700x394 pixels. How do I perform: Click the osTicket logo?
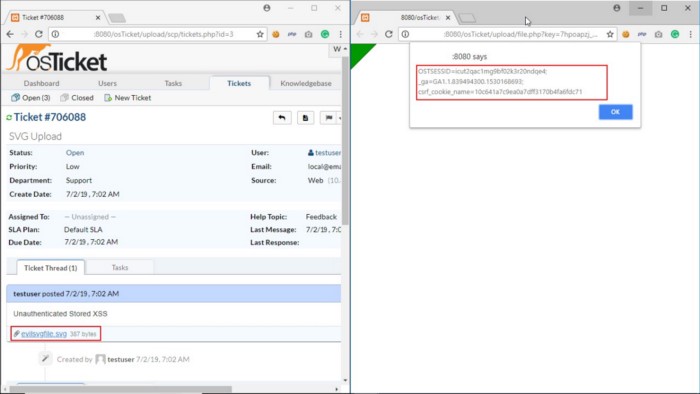click(x=57, y=58)
